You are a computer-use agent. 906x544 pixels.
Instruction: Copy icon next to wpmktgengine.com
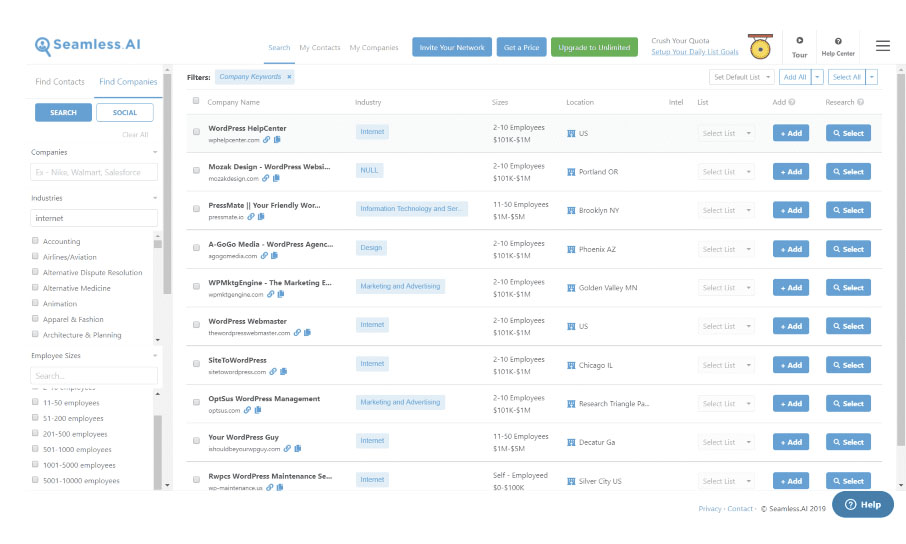(281, 294)
